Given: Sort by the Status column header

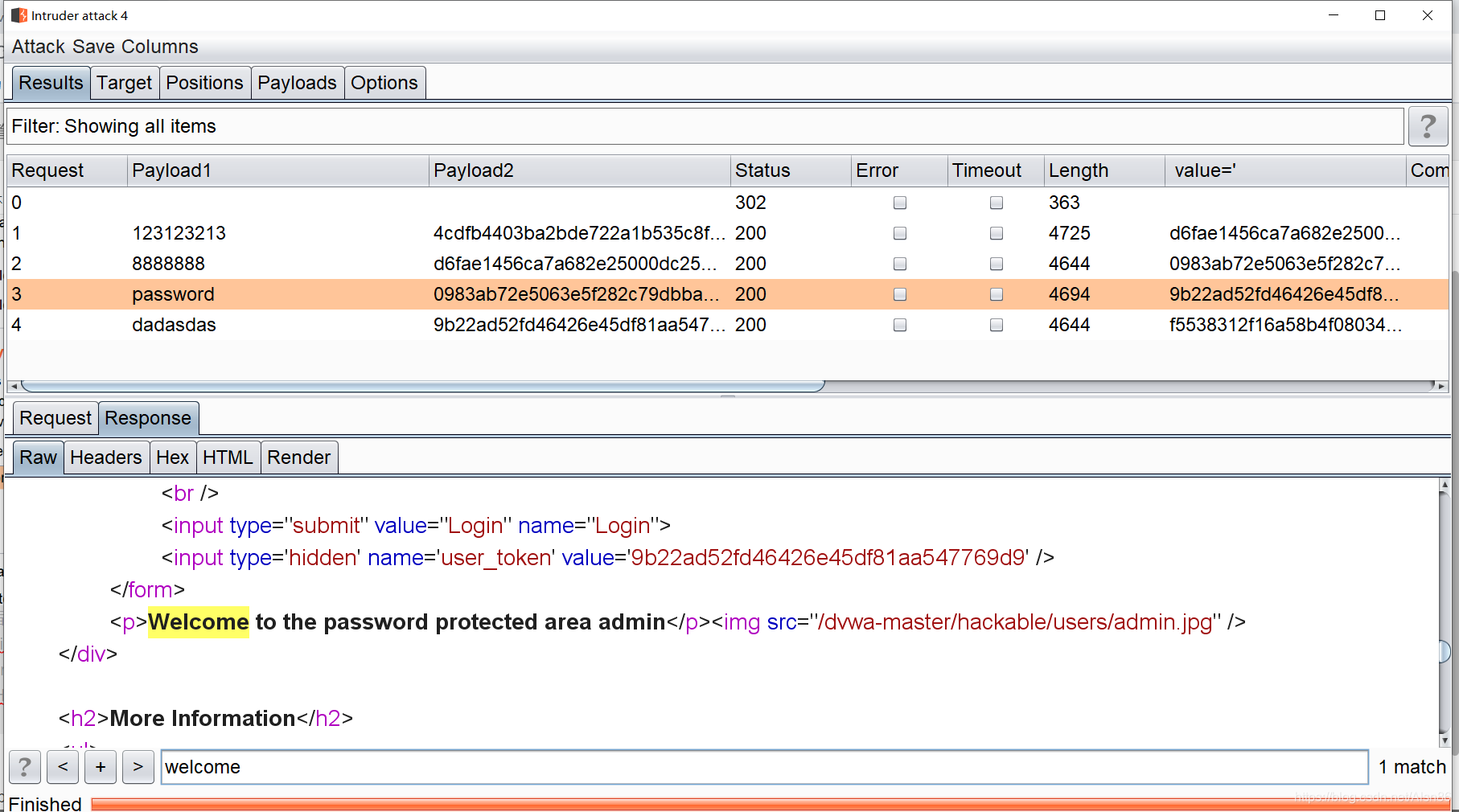Looking at the screenshot, I should [791, 170].
